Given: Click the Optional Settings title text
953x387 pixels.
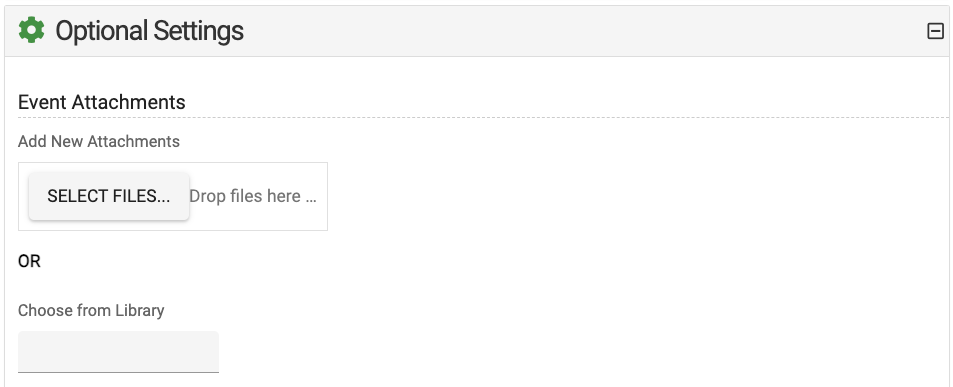Looking at the screenshot, I should tap(150, 30).
